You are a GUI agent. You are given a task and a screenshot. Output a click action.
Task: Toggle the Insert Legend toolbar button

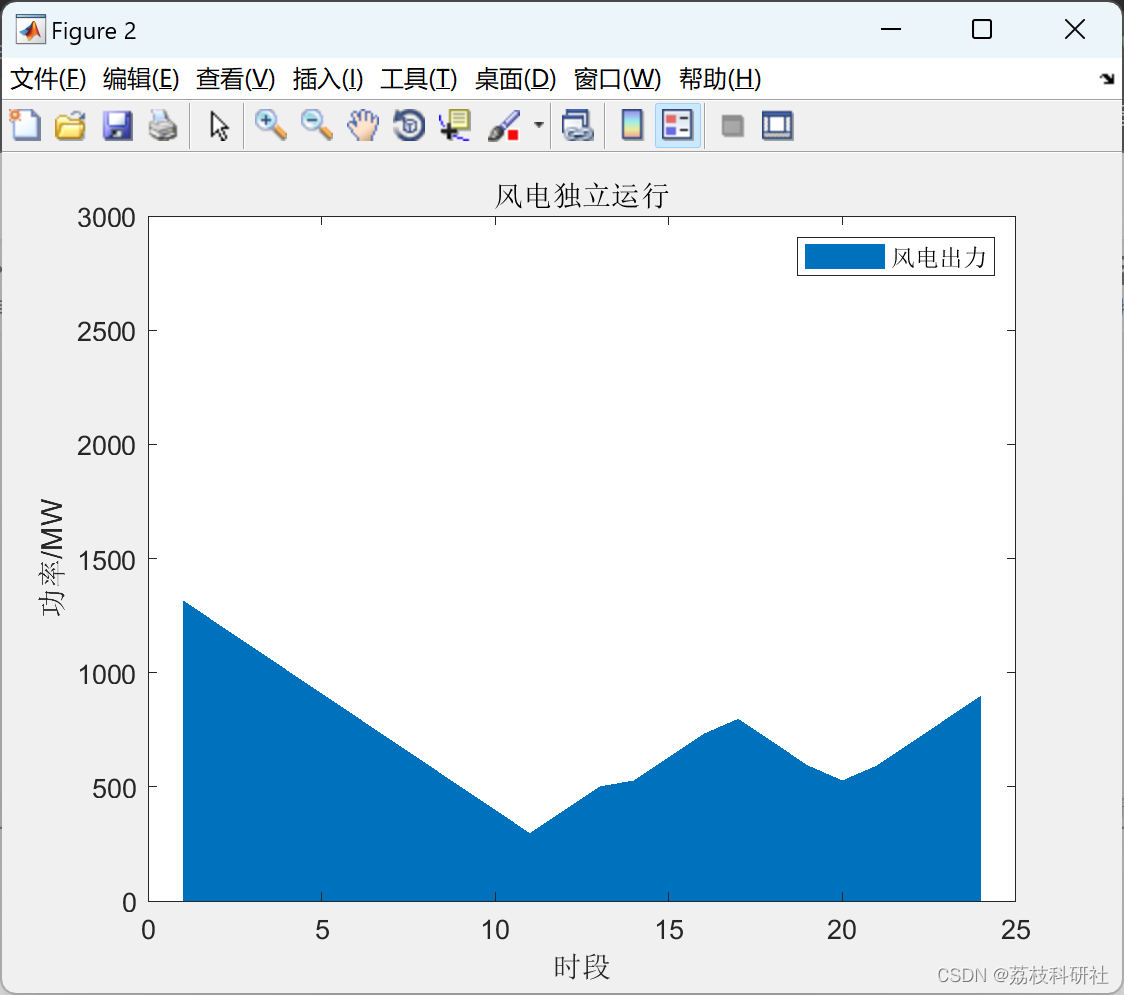(677, 125)
